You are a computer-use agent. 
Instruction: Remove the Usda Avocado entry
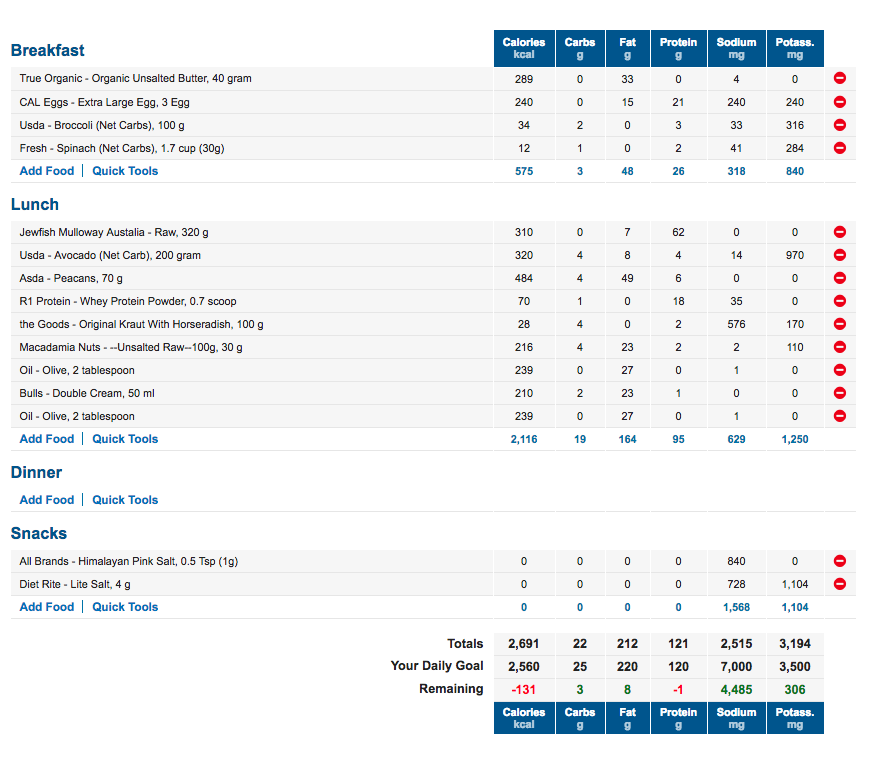[x=840, y=255]
